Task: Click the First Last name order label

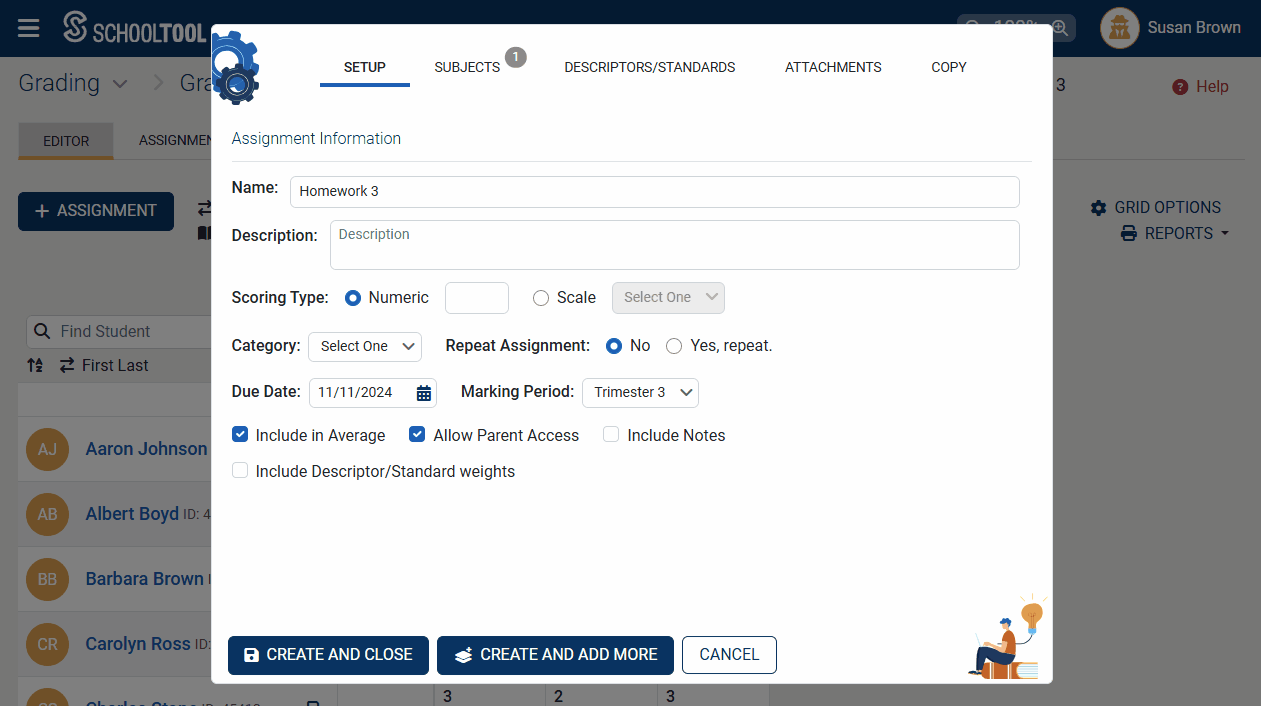Action: 115,366
